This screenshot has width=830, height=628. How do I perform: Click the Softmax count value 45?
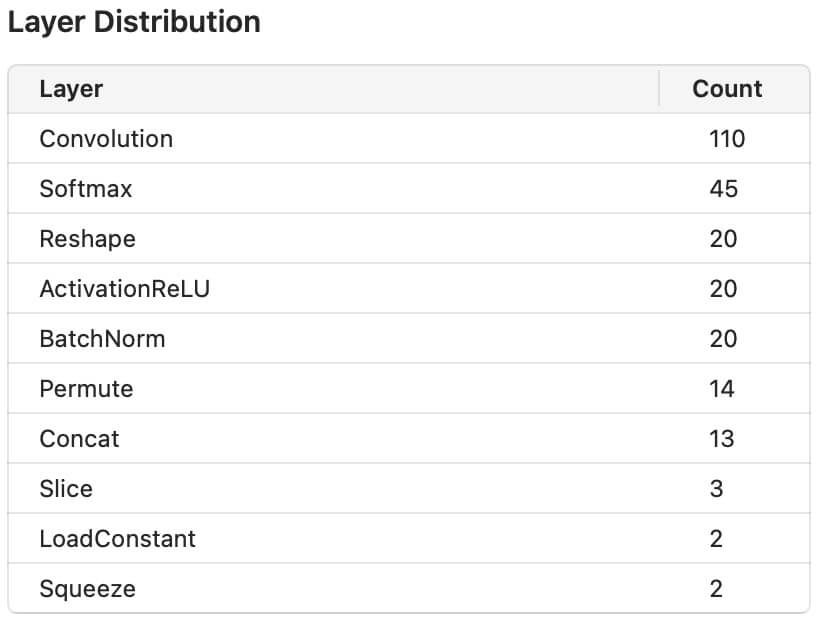(x=724, y=189)
